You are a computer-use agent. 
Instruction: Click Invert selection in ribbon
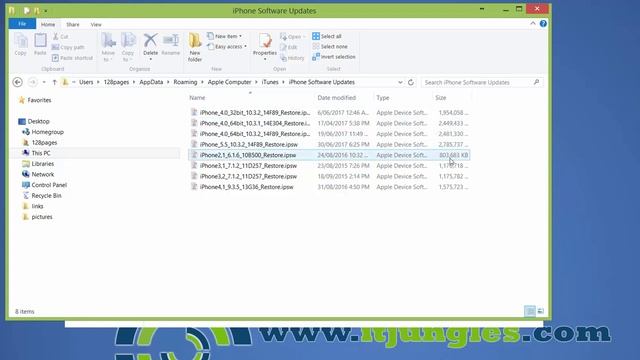pos(334,57)
